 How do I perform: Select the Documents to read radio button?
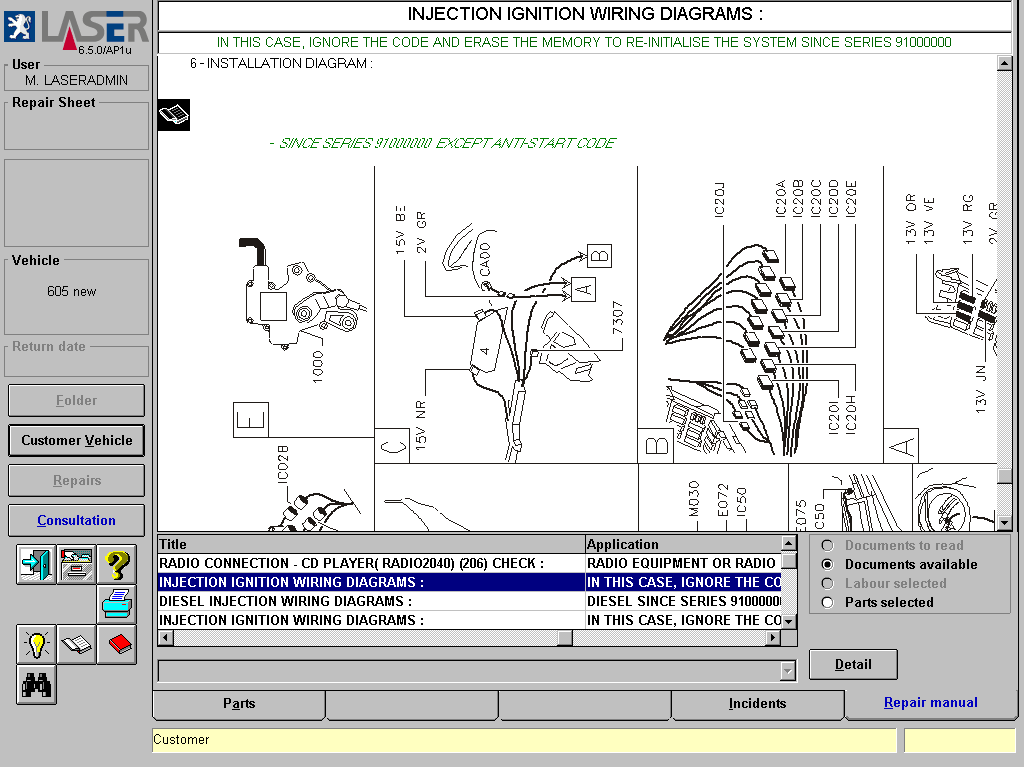pos(827,545)
